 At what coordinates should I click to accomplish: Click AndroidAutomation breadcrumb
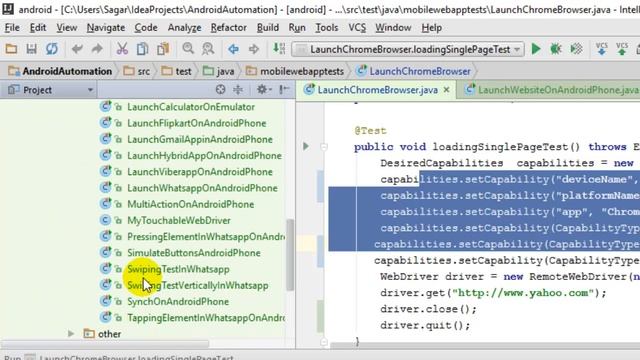coord(60,71)
